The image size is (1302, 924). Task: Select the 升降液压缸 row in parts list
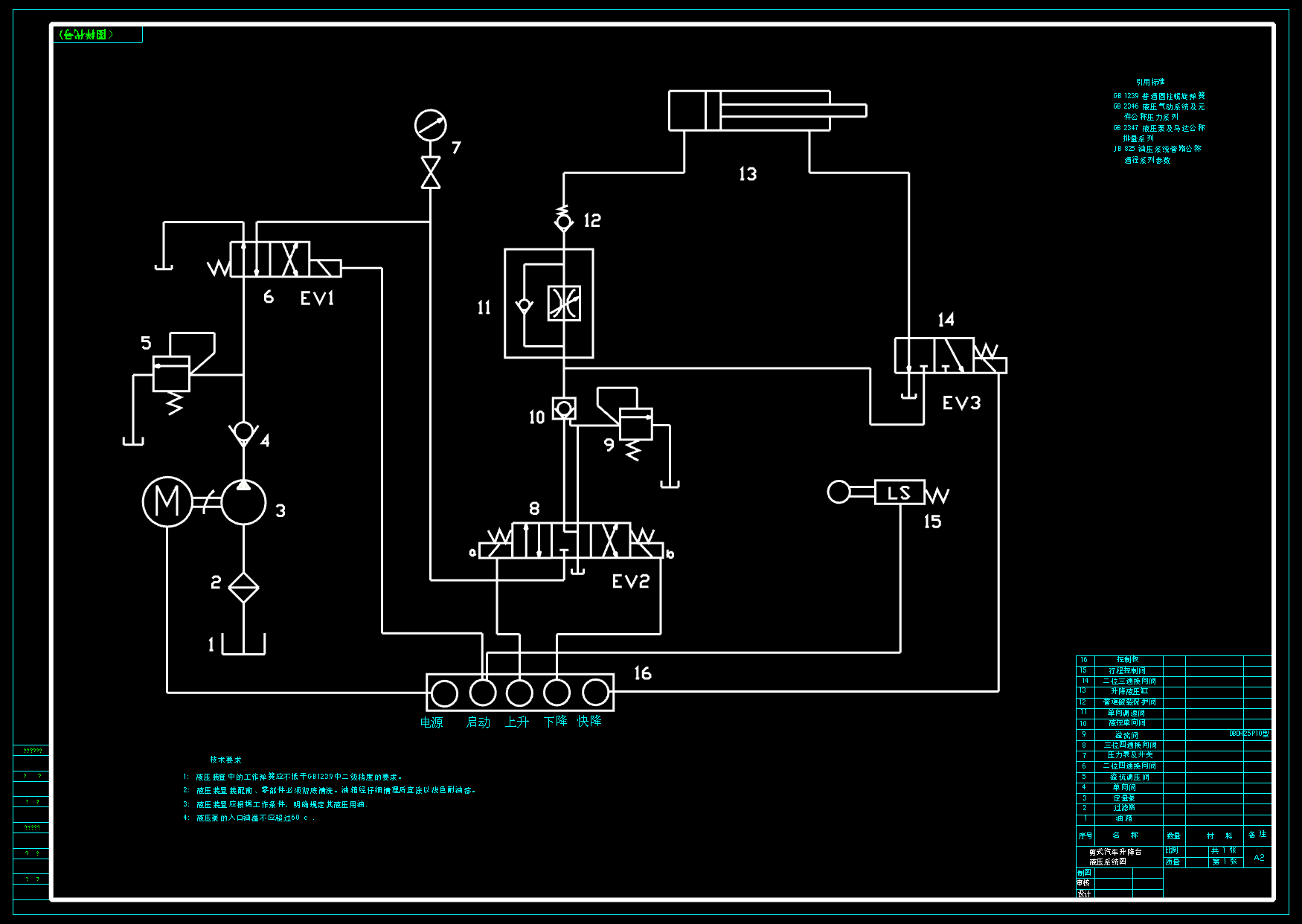click(1173, 691)
